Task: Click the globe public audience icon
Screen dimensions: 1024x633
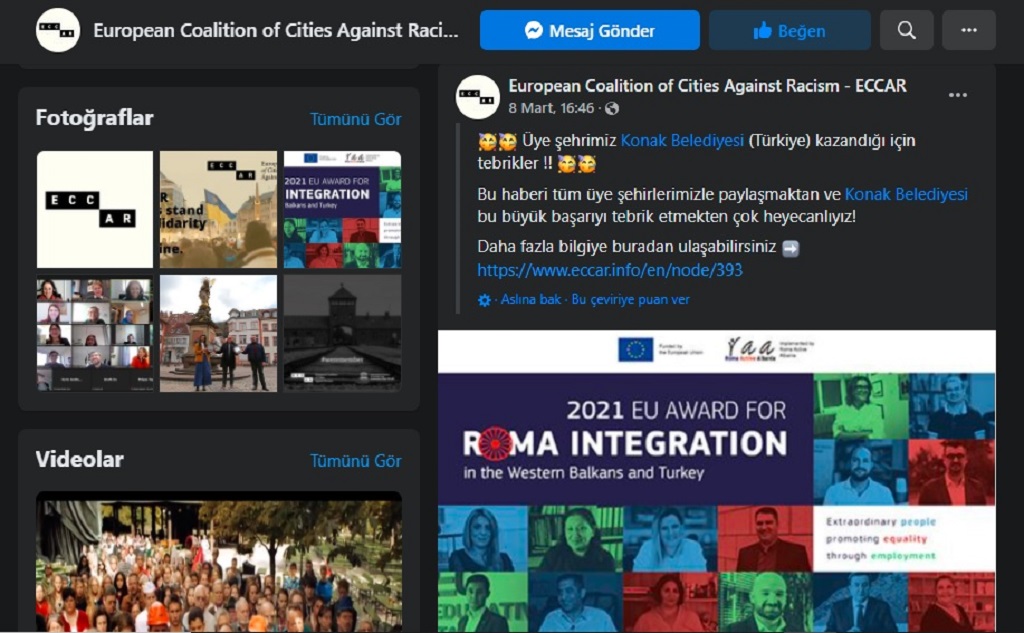Action: pyautogui.click(x=612, y=108)
